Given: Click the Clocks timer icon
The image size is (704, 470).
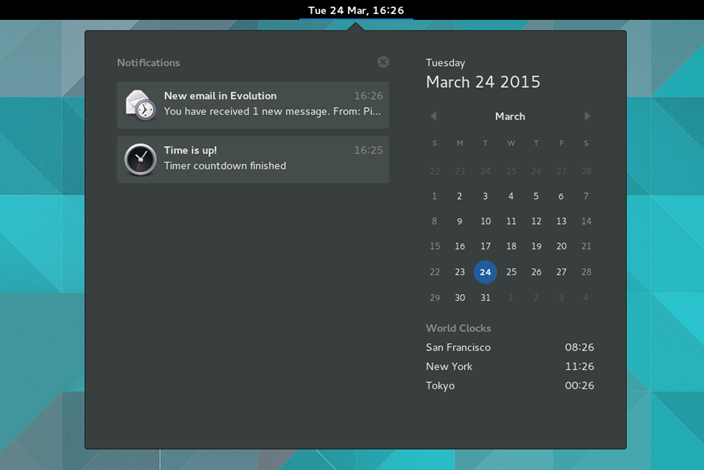Looking at the screenshot, I should click(141, 159).
